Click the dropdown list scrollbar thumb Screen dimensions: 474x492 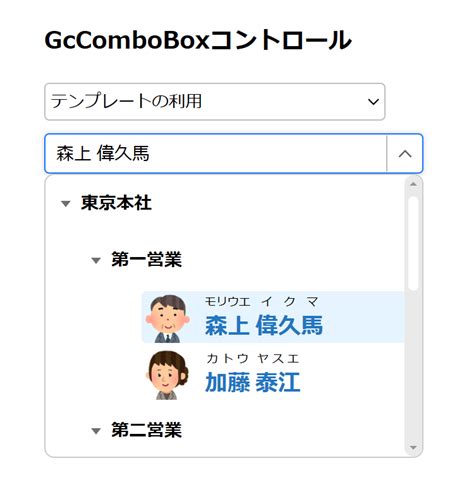point(413,243)
